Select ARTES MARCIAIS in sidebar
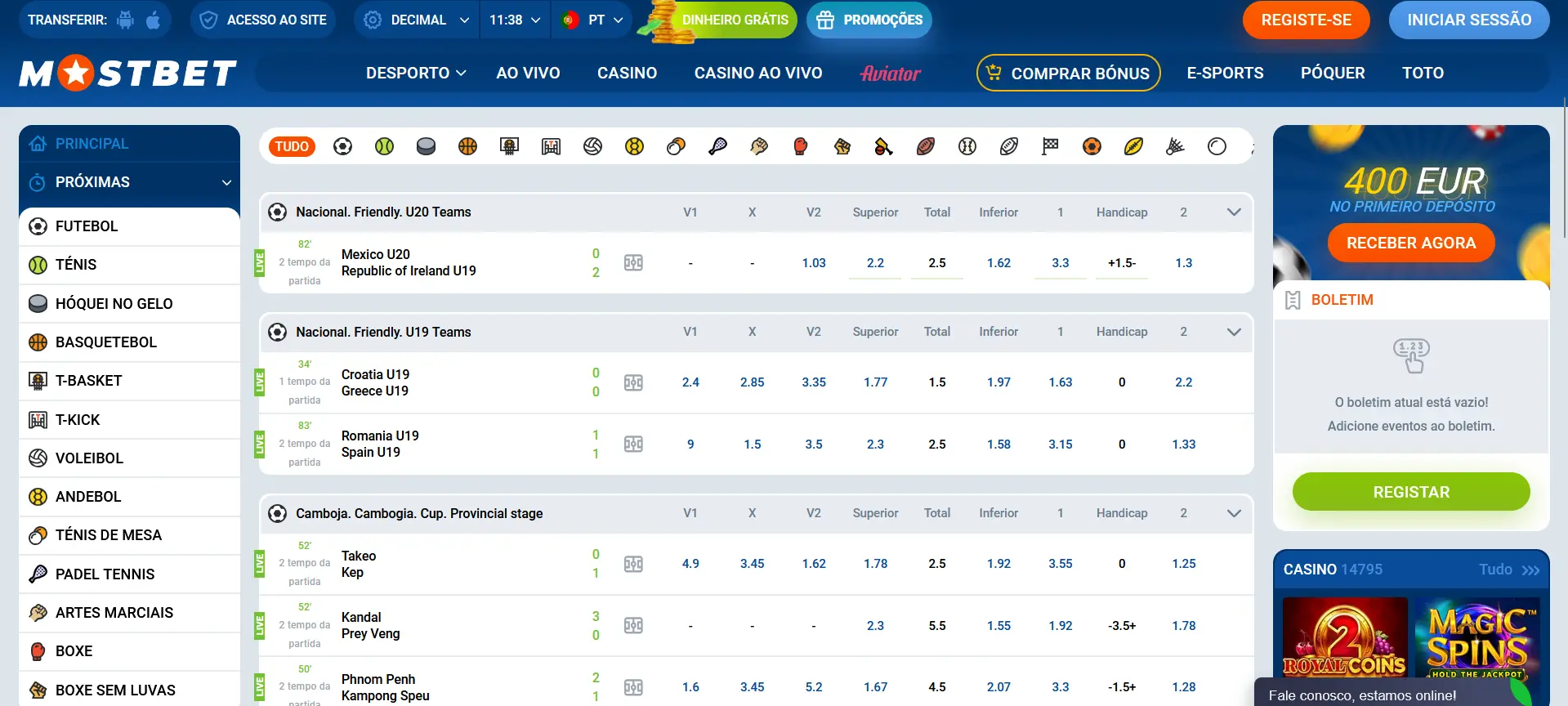1568x706 pixels. pos(130,613)
